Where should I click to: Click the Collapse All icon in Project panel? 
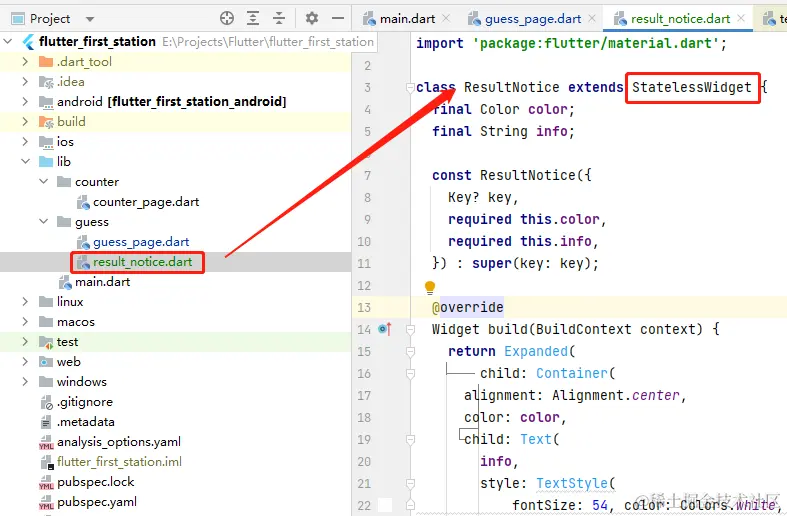pos(280,18)
